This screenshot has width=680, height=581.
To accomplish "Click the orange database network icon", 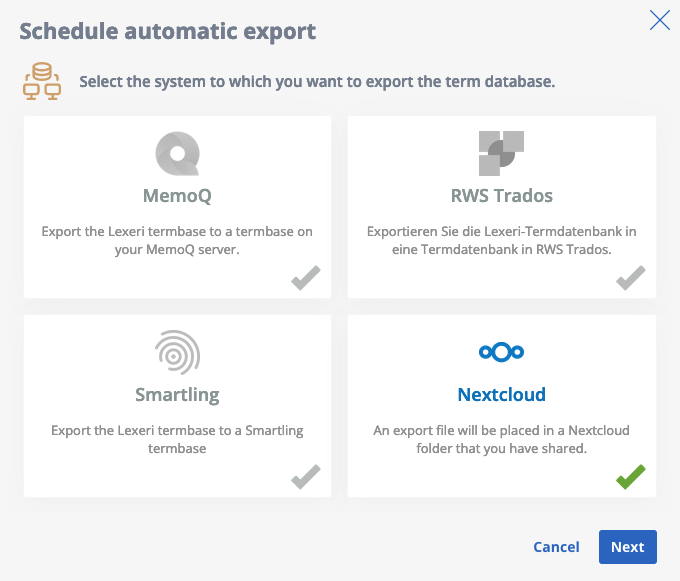I will 42,81.
